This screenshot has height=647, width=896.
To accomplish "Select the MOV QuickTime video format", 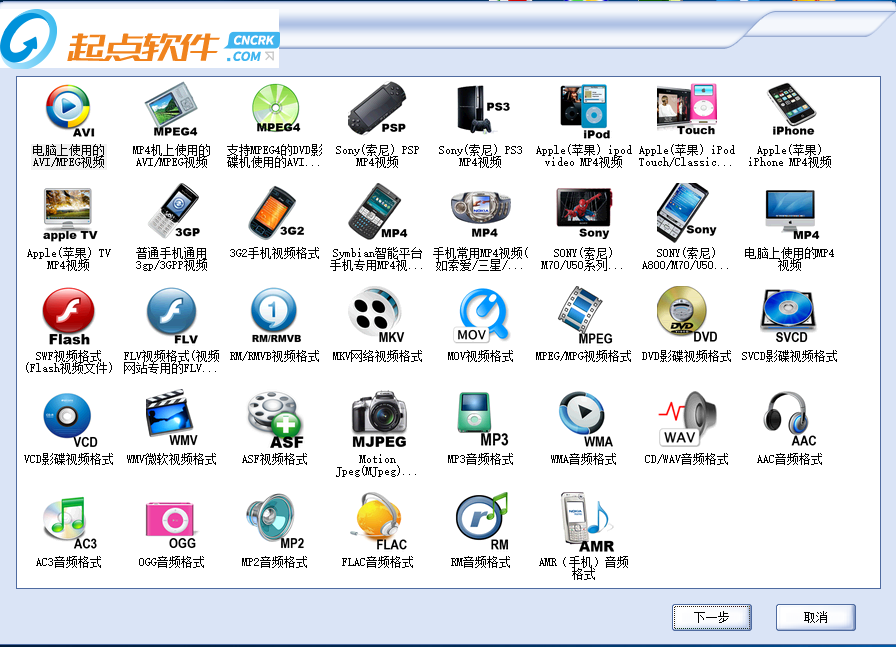I will pyautogui.click(x=480, y=315).
